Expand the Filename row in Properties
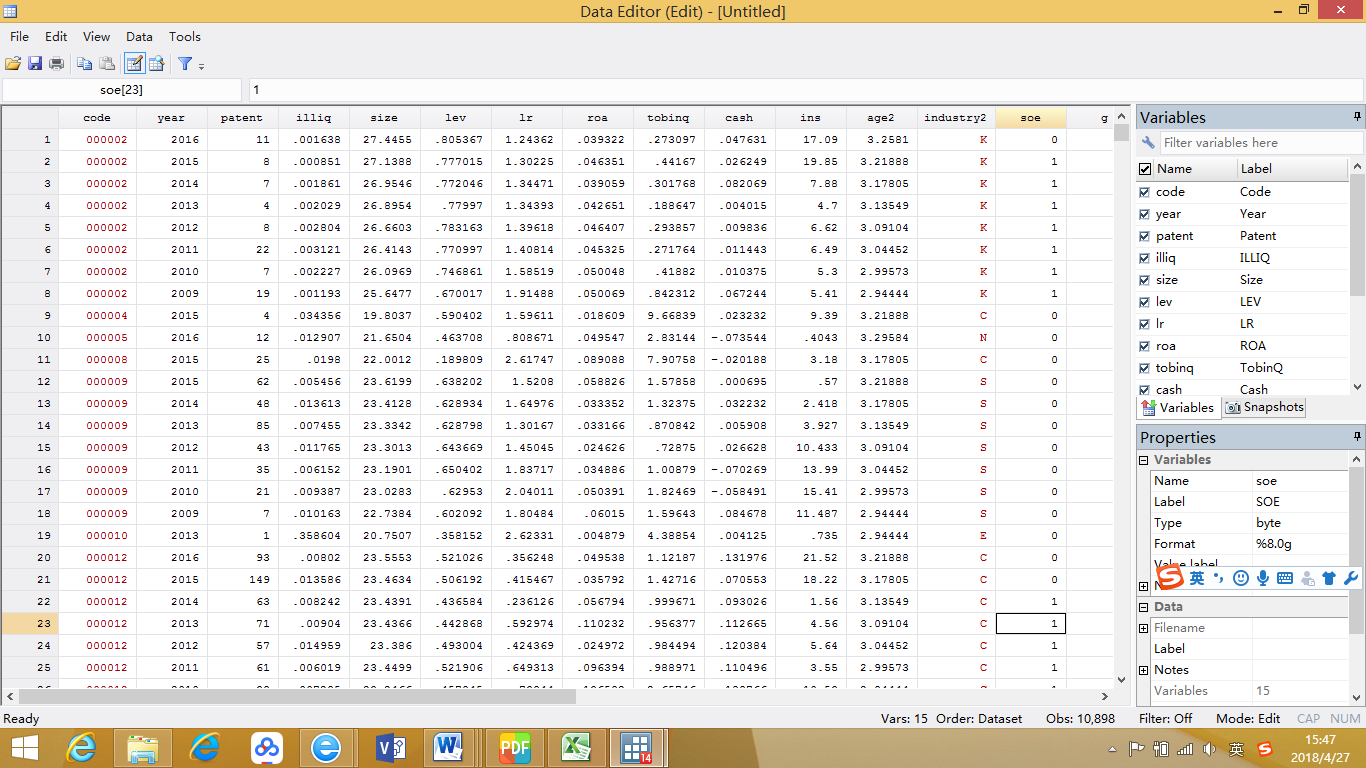1366x768 pixels. [1144, 628]
